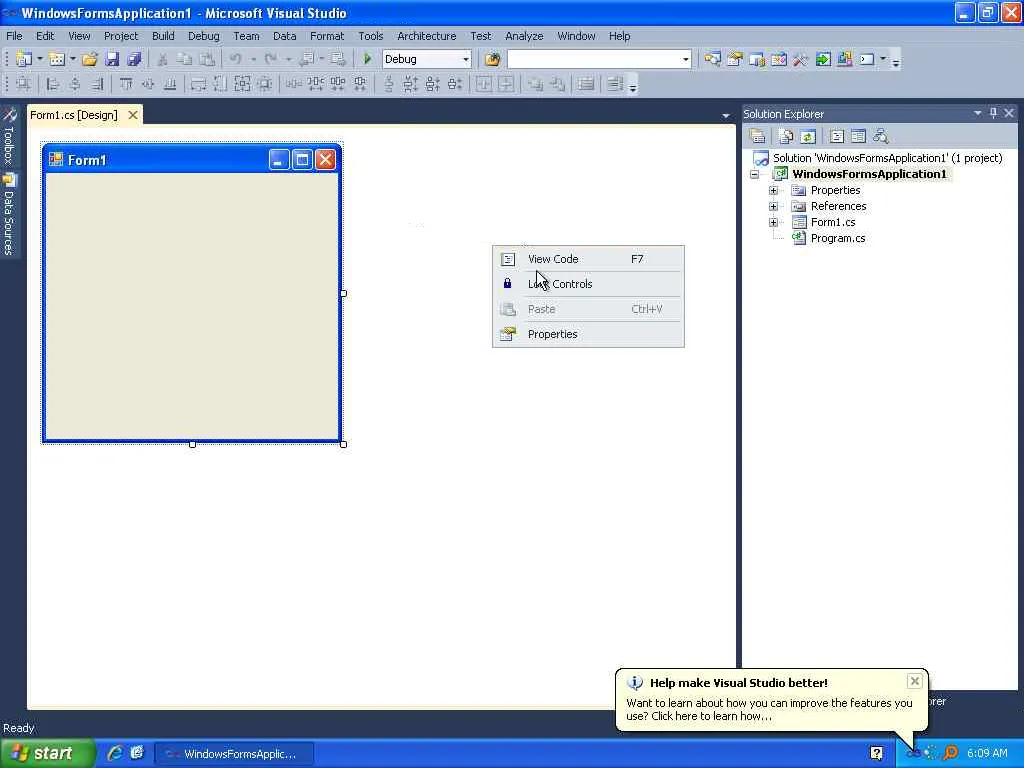The width and height of the screenshot is (1024, 768).
Task: Click Refresh icon in Solution Explorer toolbar
Action: tap(808, 136)
